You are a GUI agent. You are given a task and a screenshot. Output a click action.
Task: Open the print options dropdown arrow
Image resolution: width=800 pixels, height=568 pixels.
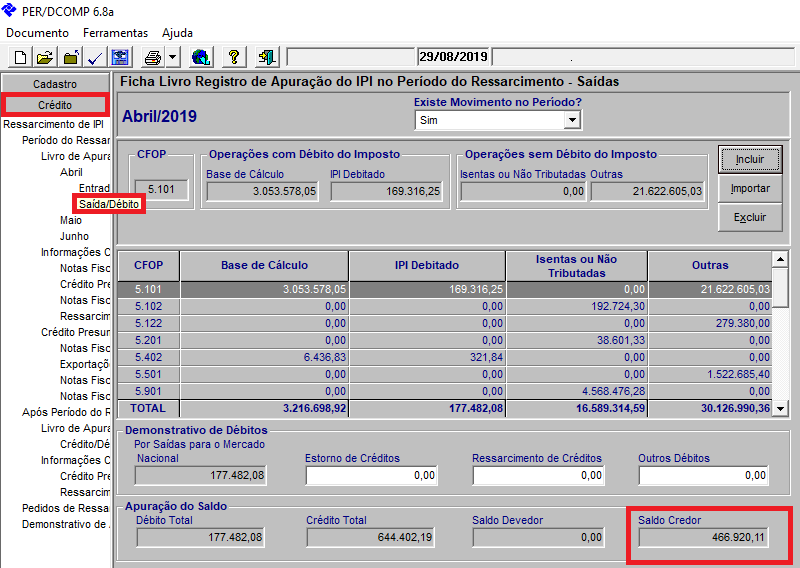click(172, 57)
